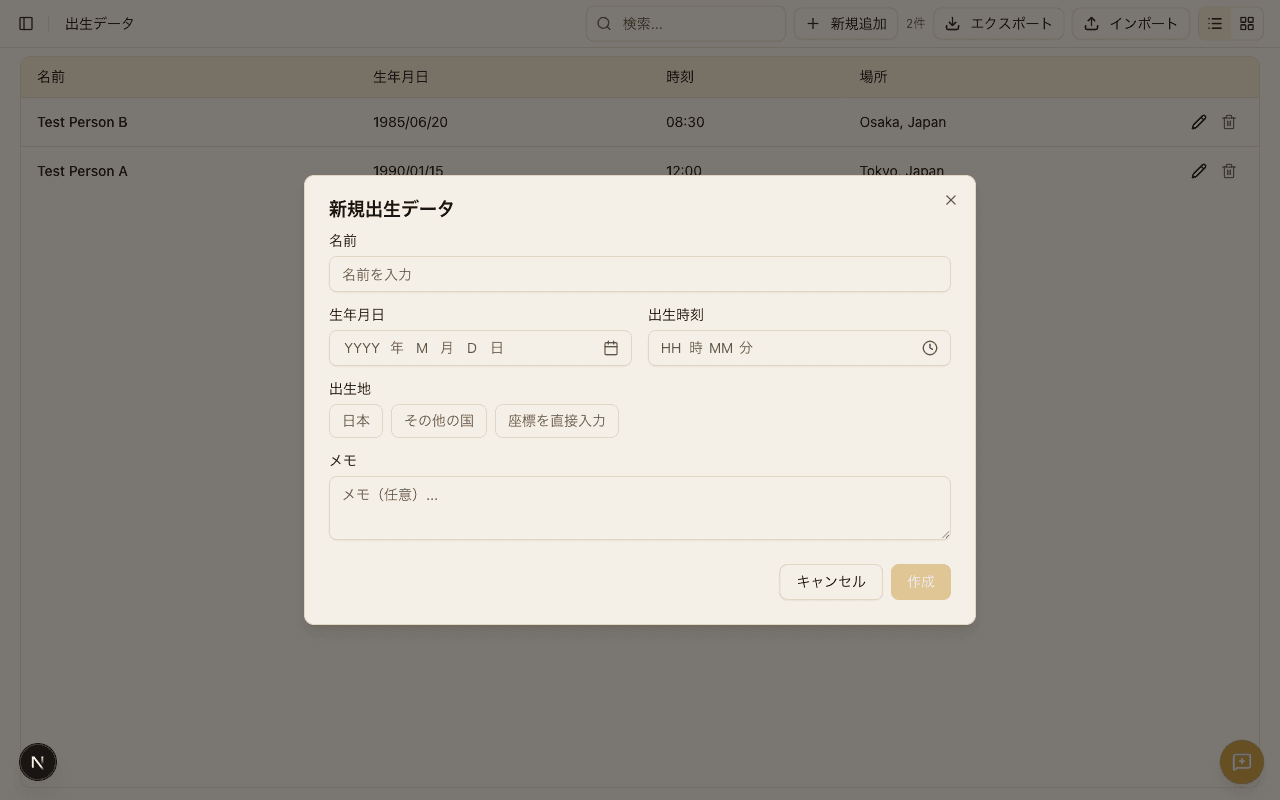This screenshot has height=800, width=1280.
Task: Choose 座標を直接入力 input mode
Action: (x=556, y=420)
